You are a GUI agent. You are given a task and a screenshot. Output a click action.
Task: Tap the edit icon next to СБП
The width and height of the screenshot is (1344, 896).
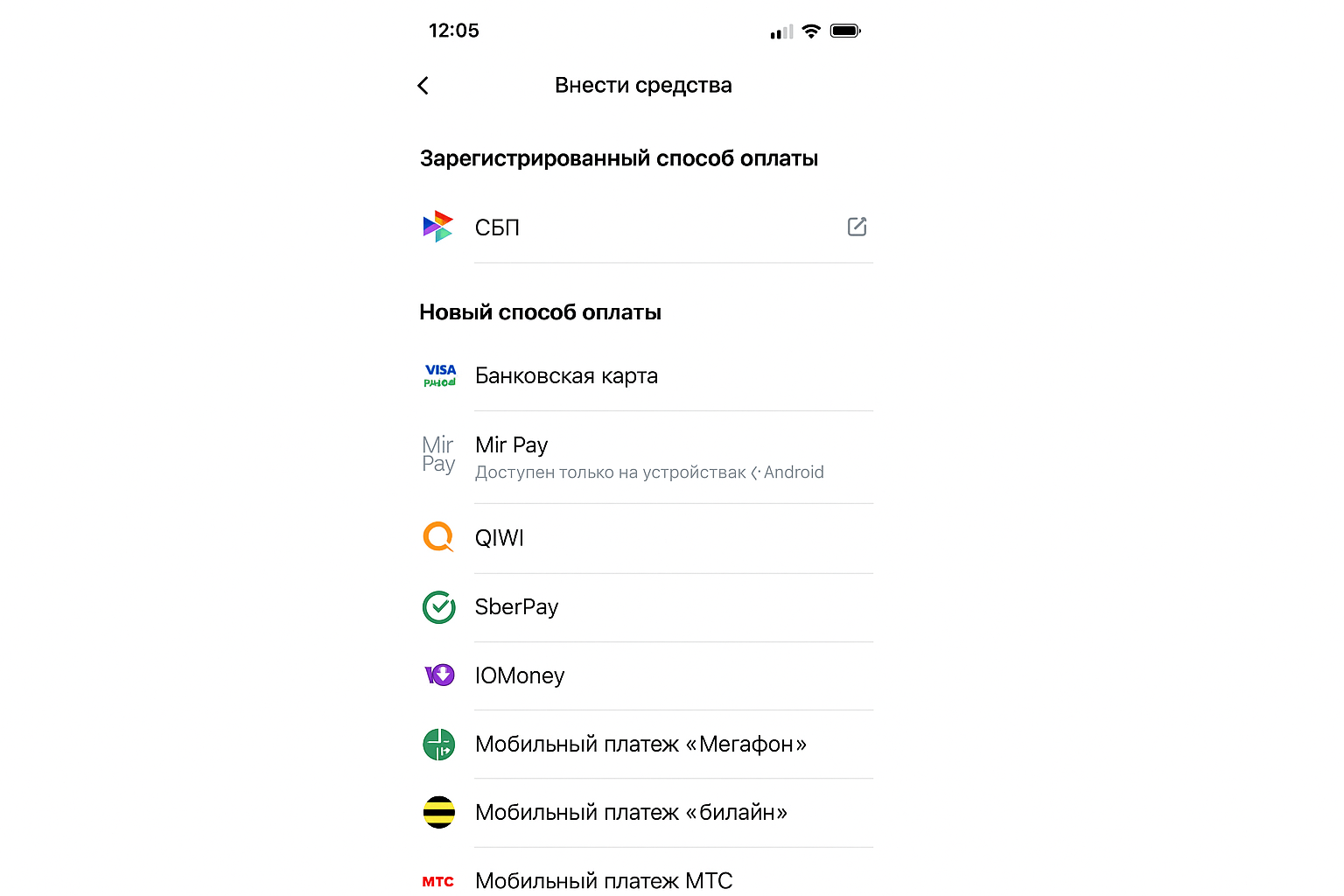point(857,227)
